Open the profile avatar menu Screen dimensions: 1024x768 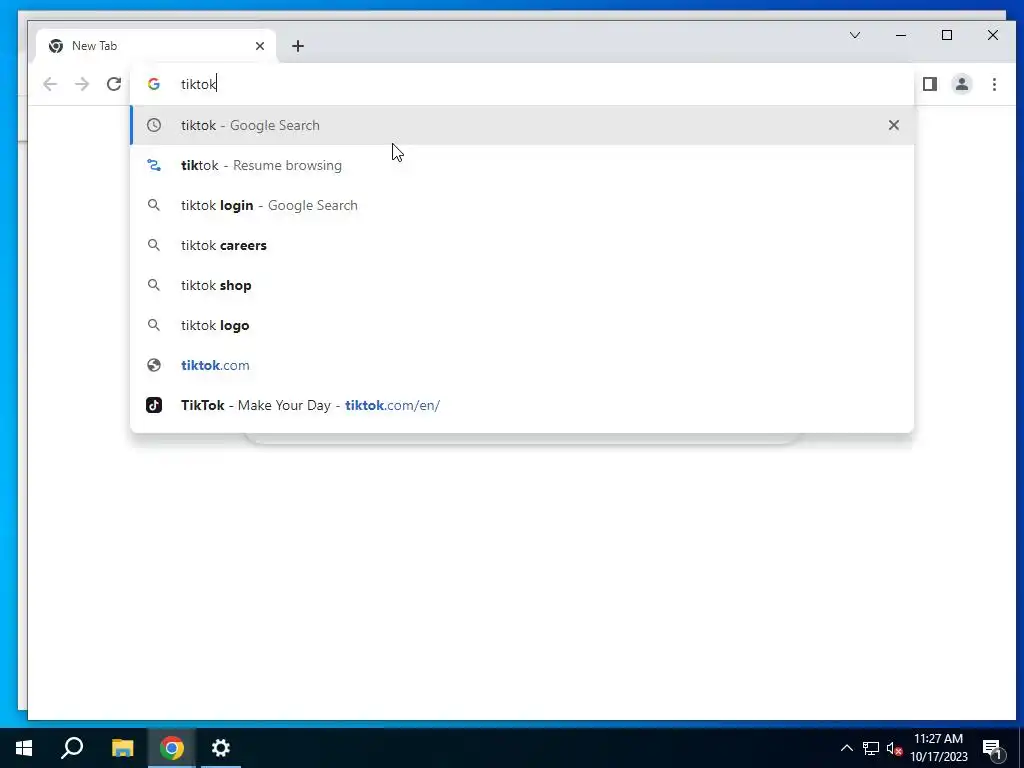click(962, 84)
